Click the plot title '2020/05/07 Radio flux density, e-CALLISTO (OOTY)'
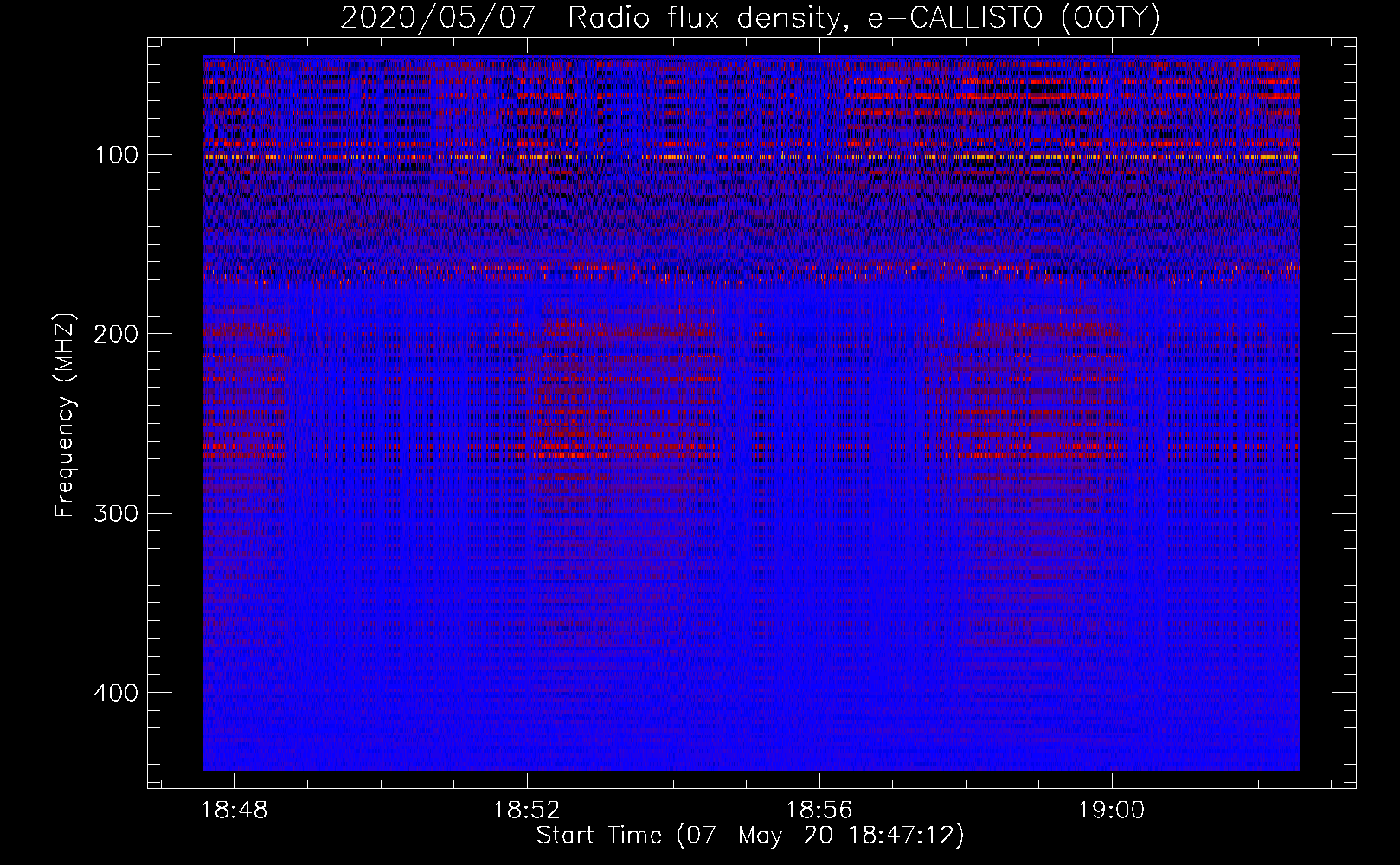This screenshot has width=1400, height=865. 749,17
